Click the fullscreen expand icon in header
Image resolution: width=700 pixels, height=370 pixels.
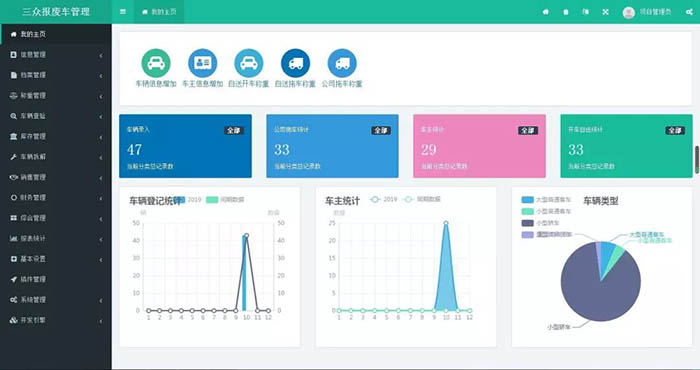click(605, 12)
